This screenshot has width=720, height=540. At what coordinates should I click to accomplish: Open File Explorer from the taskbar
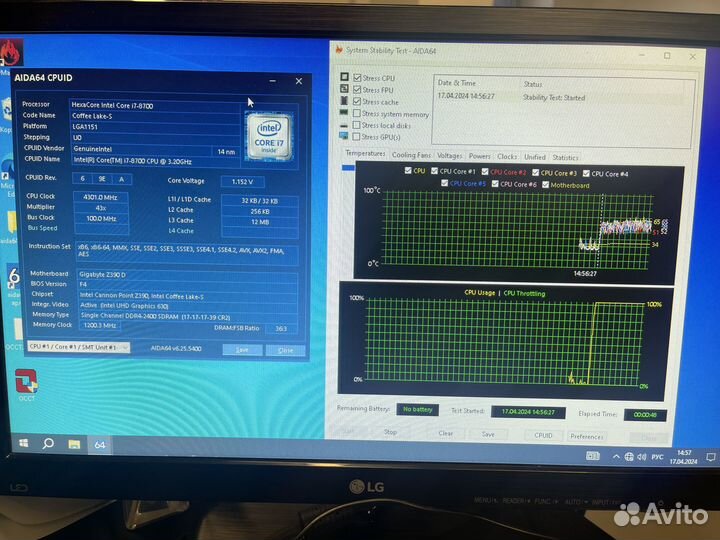74,444
